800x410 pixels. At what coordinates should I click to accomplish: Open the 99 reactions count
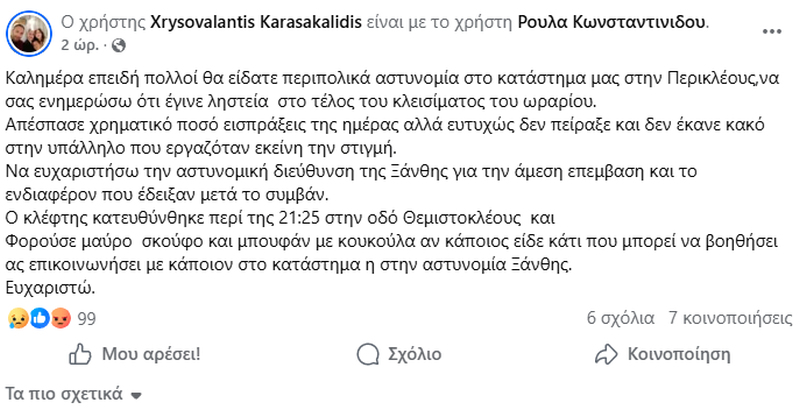[x=86, y=318]
